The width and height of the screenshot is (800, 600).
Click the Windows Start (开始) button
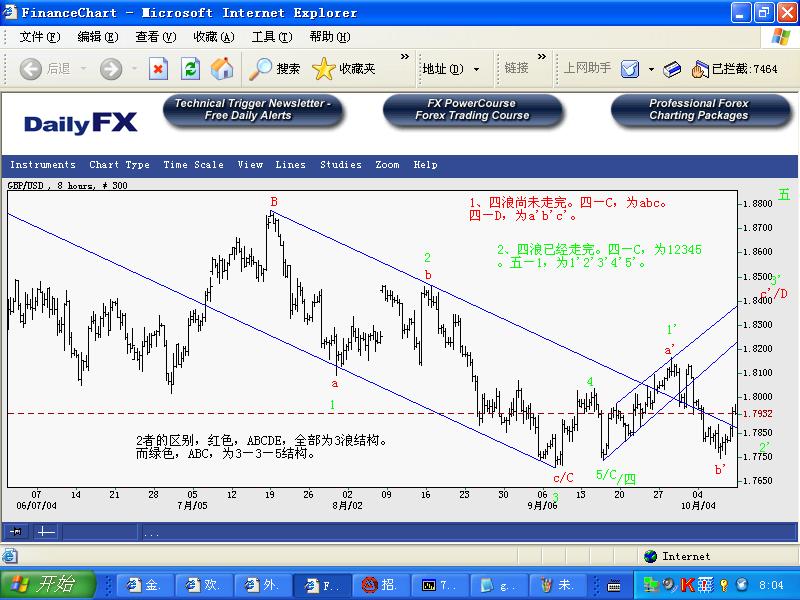coord(47,584)
